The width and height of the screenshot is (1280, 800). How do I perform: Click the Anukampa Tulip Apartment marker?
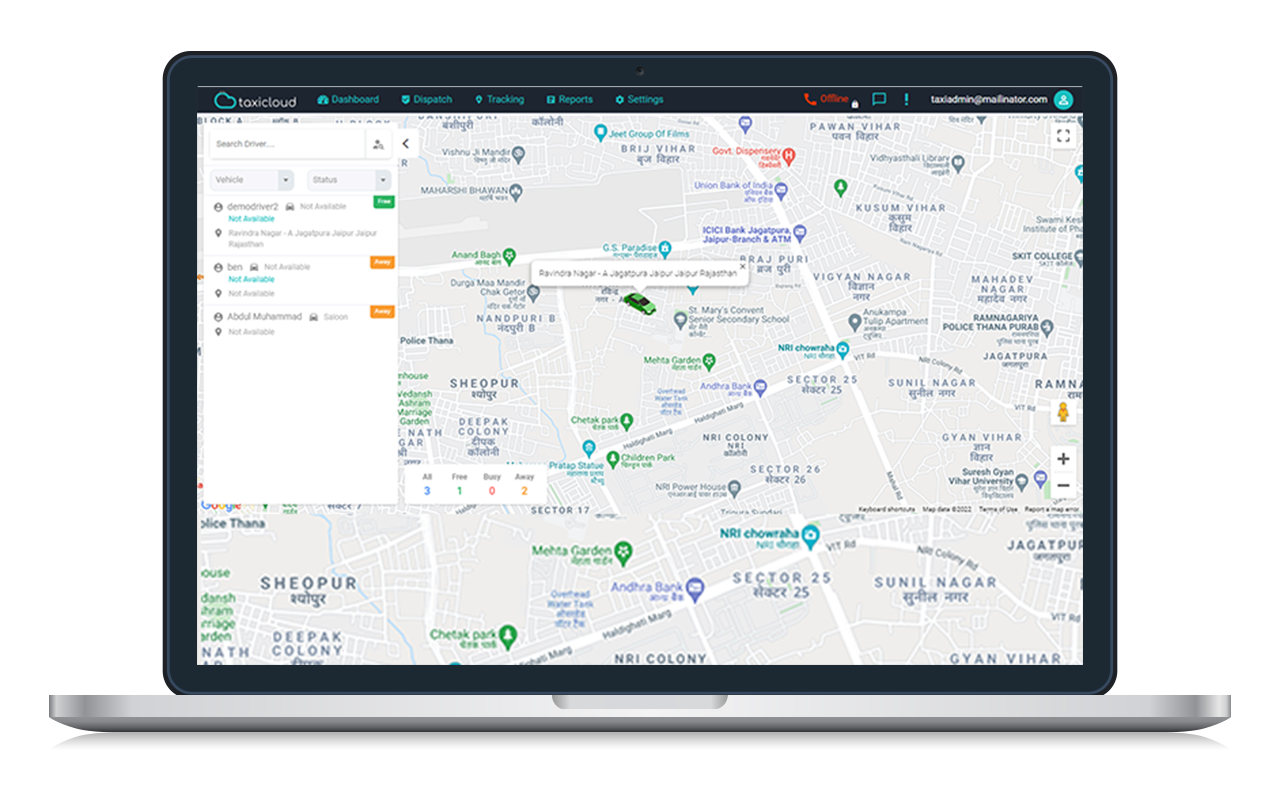[x=854, y=322]
